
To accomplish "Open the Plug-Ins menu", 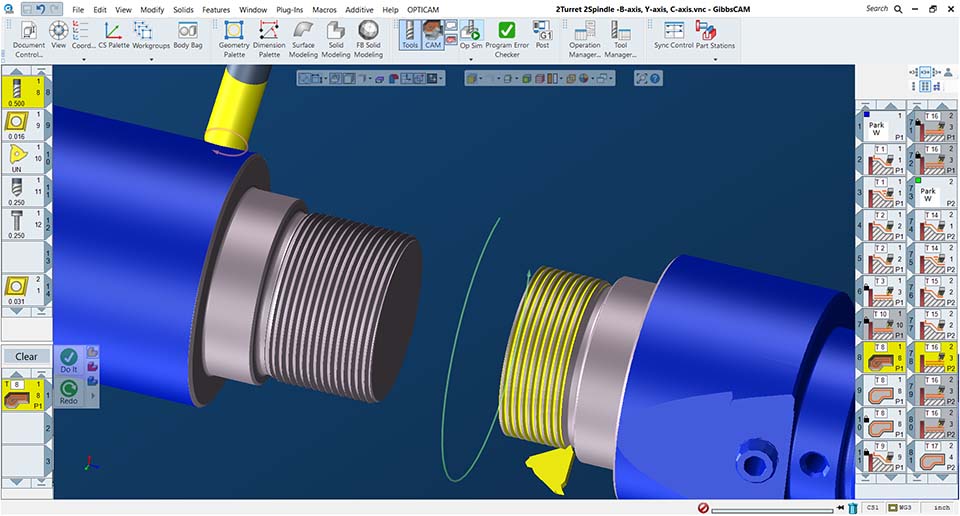I will point(290,10).
